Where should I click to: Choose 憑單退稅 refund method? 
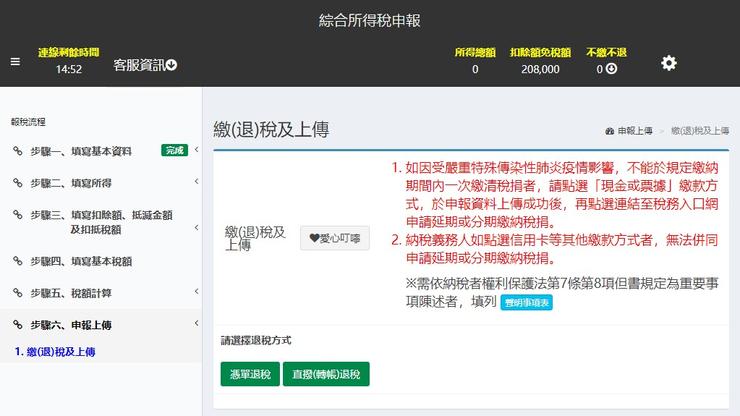click(250, 375)
